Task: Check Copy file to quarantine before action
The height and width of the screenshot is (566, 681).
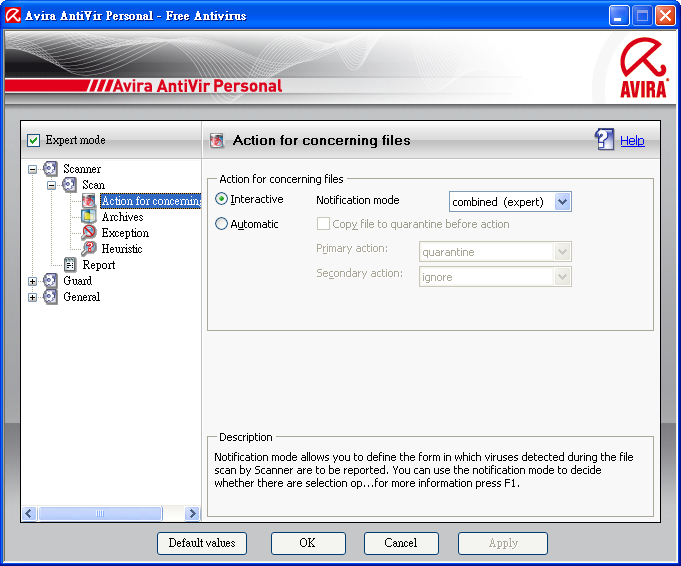Action: click(x=323, y=224)
